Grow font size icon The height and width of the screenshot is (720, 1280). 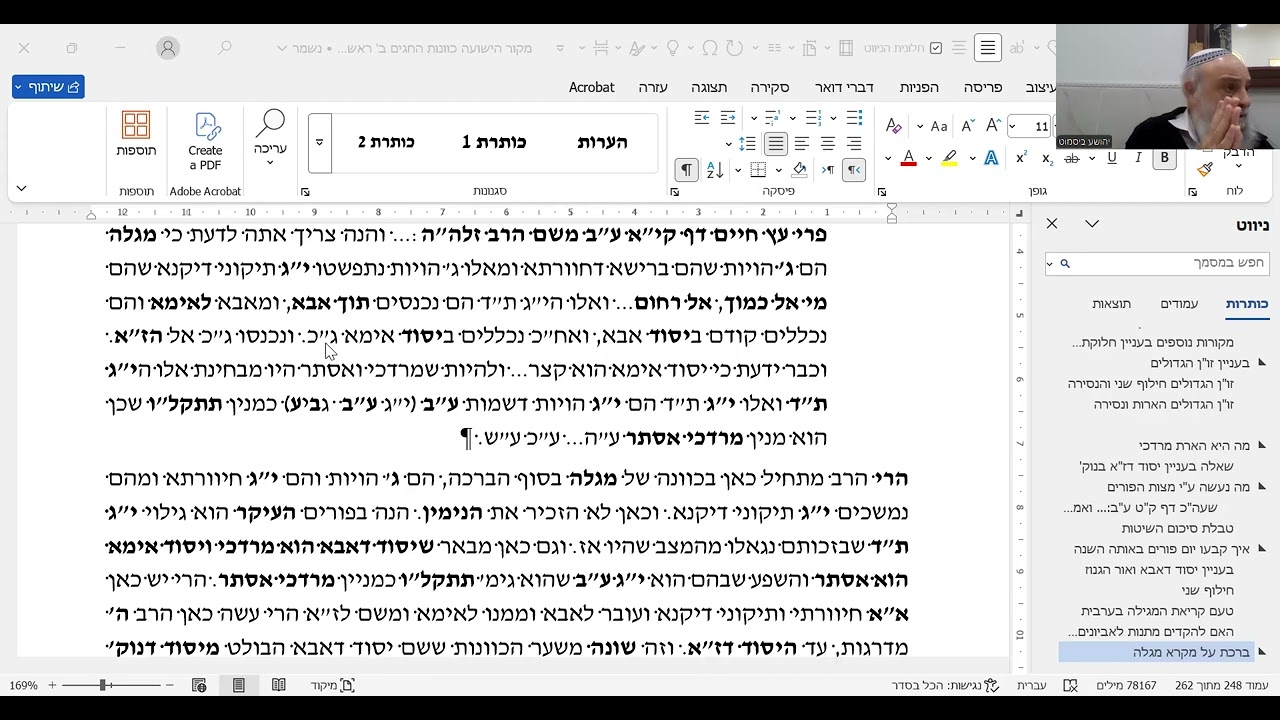pos(993,126)
